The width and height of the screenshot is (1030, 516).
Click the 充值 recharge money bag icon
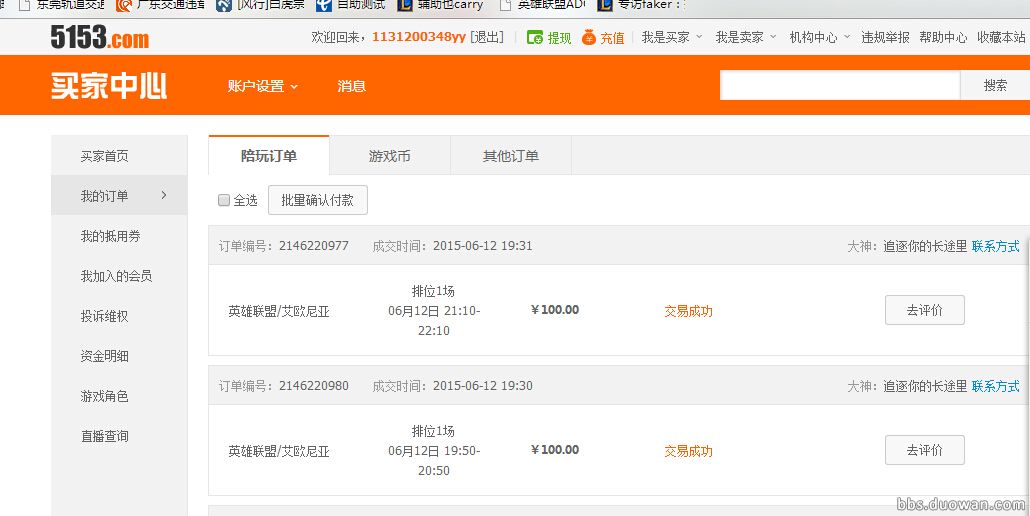pyautogui.click(x=589, y=37)
